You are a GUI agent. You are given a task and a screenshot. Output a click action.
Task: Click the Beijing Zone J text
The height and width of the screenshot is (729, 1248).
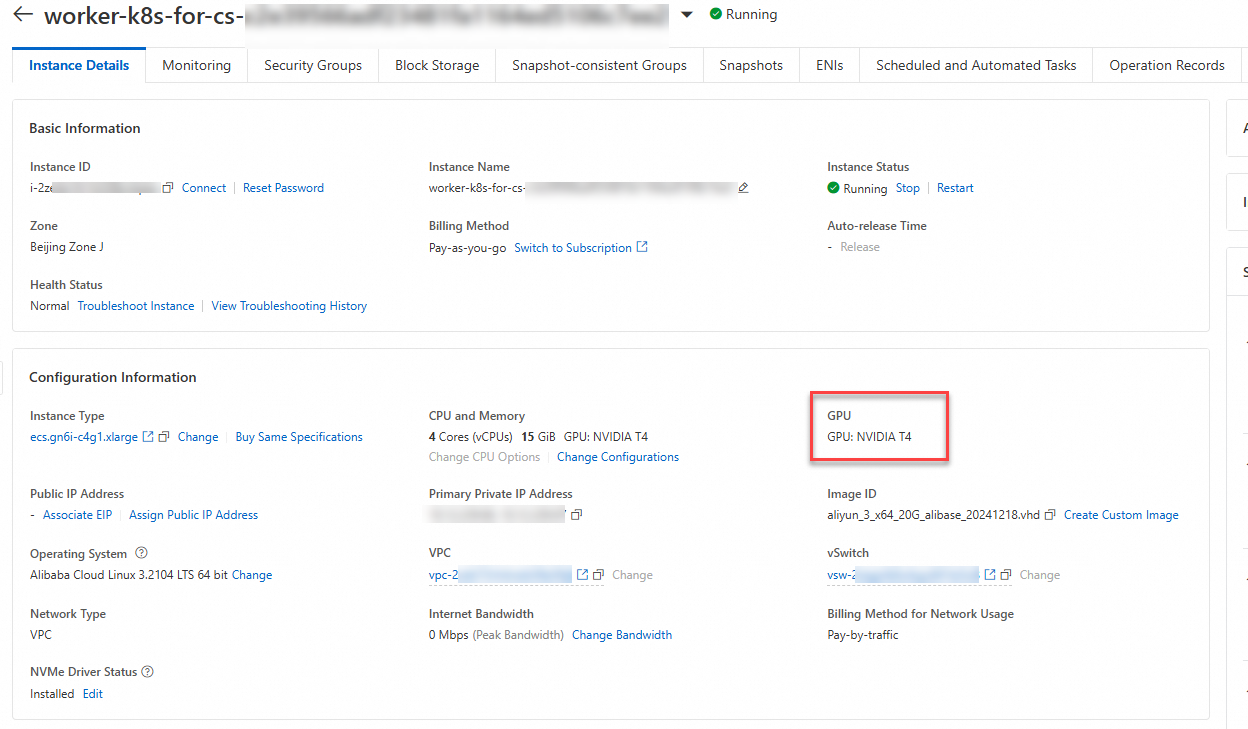point(67,247)
